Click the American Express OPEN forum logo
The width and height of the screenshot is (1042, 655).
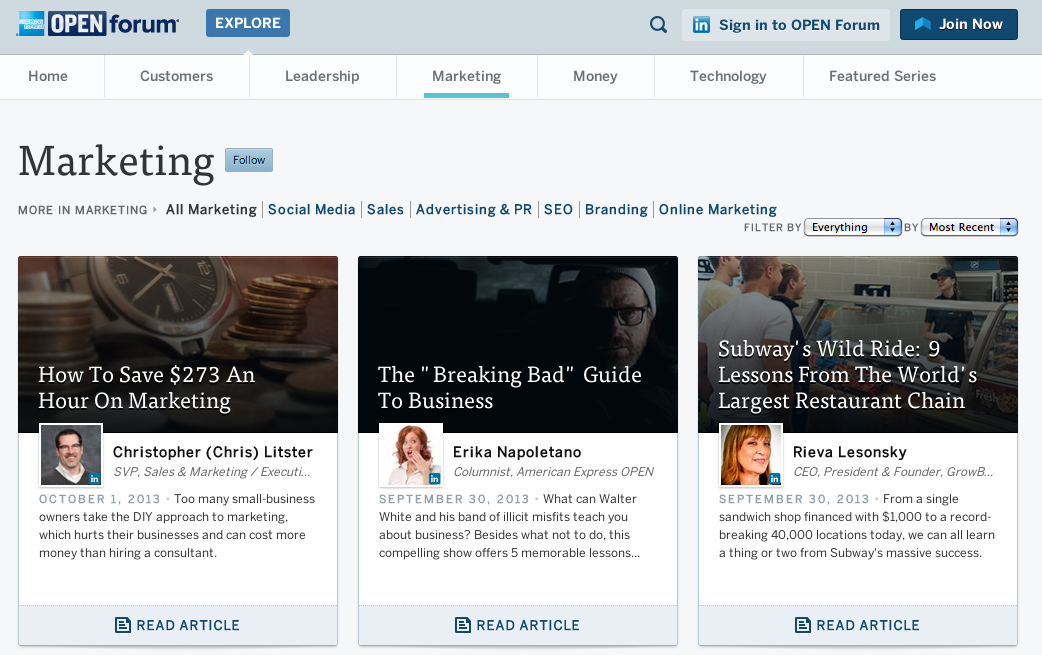[98, 24]
